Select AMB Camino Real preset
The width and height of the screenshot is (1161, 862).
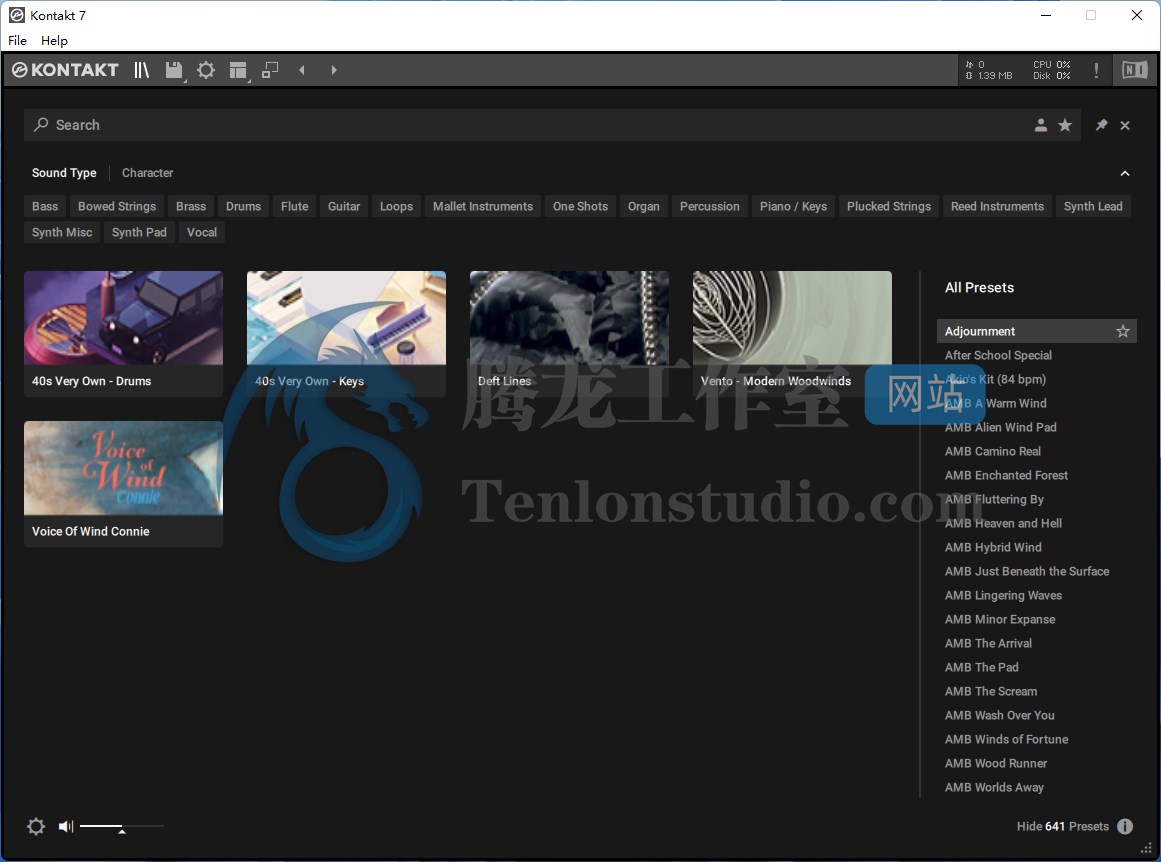(x=992, y=452)
